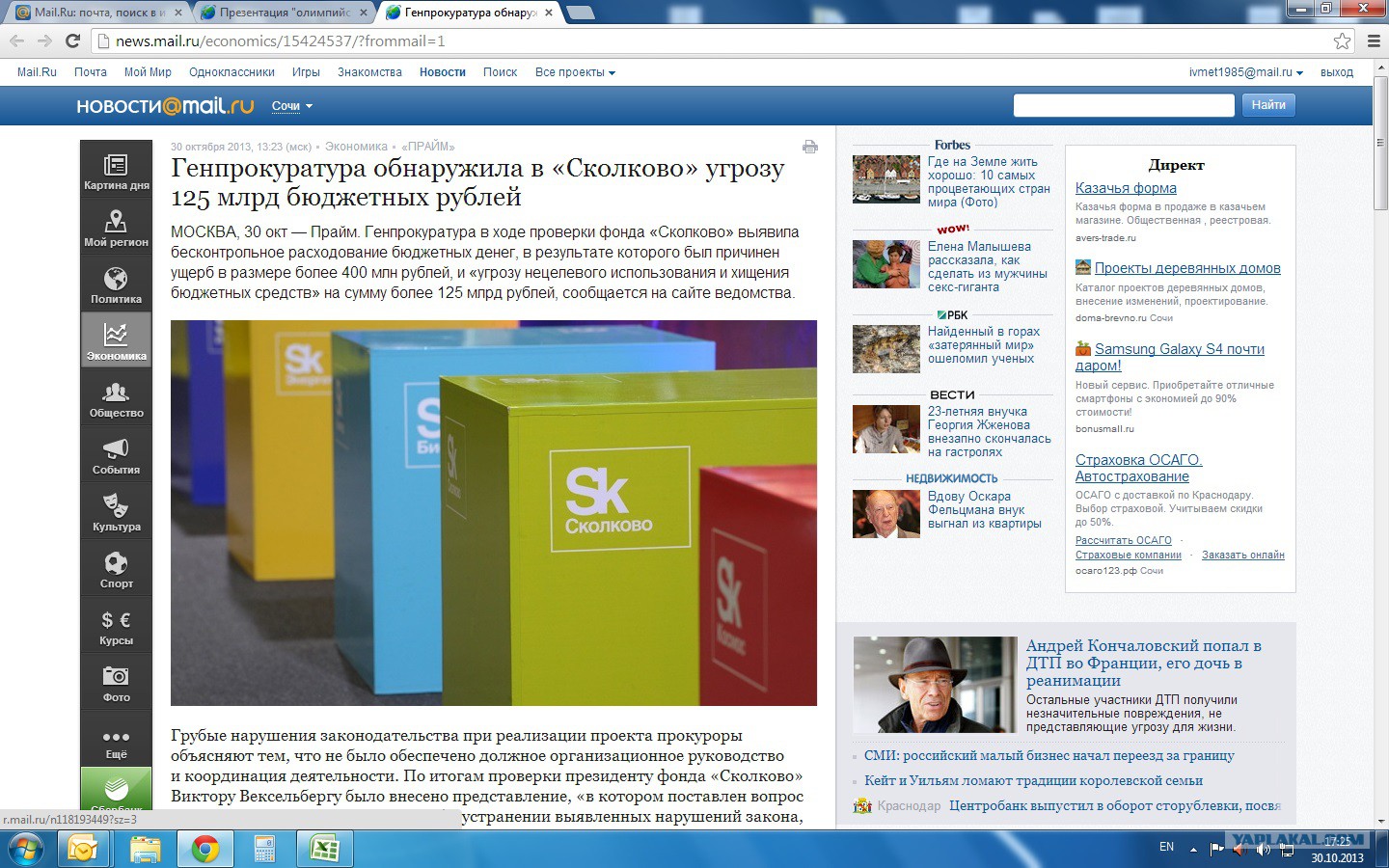Open the Фото sidebar section
The image size is (1389, 868).
tap(116, 681)
